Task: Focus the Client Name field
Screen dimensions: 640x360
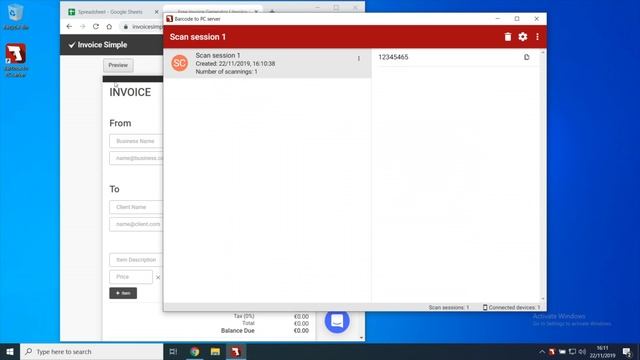Action: (136, 207)
